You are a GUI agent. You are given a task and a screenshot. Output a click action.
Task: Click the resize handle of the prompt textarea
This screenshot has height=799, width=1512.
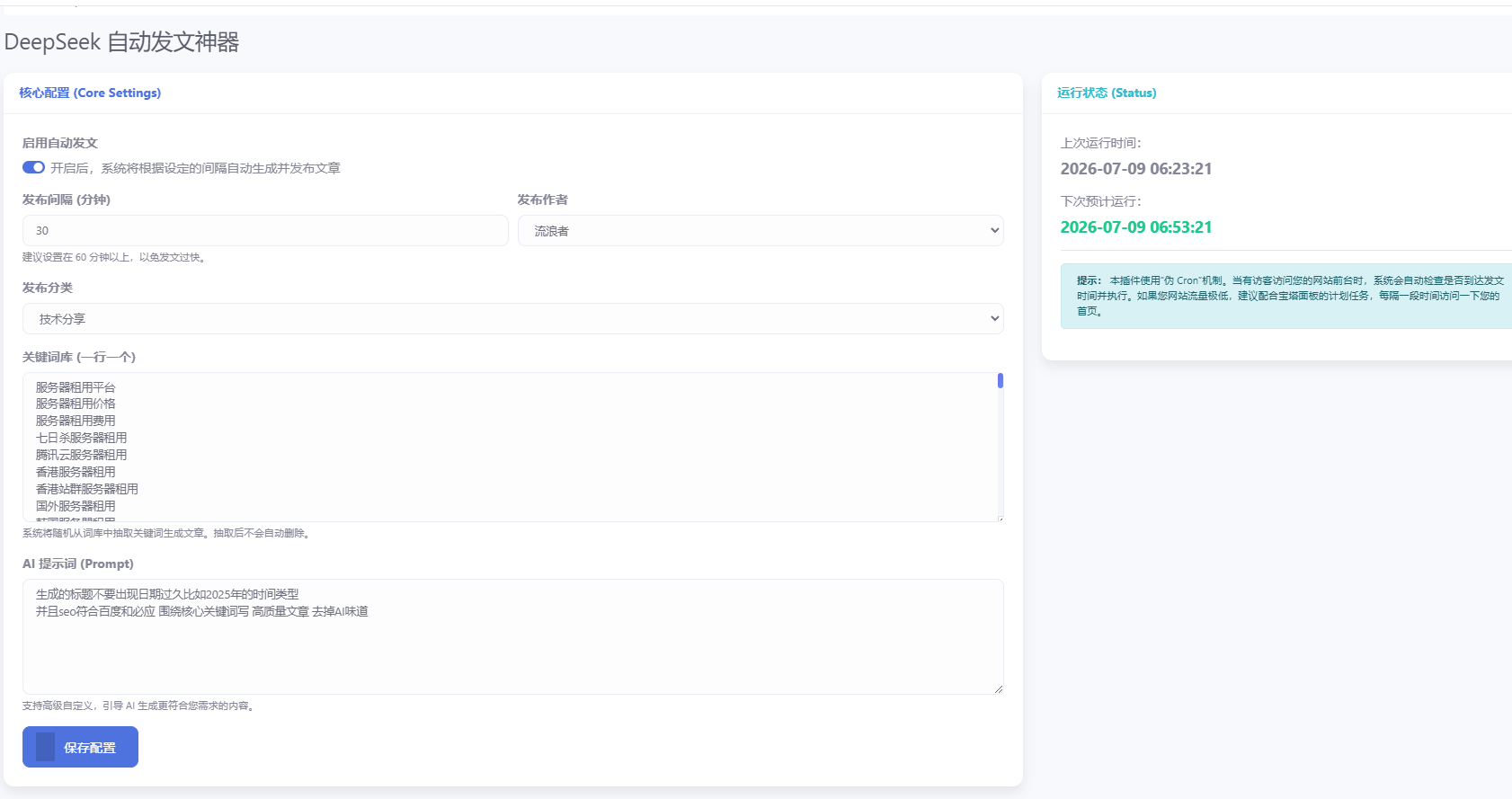(x=998, y=688)
